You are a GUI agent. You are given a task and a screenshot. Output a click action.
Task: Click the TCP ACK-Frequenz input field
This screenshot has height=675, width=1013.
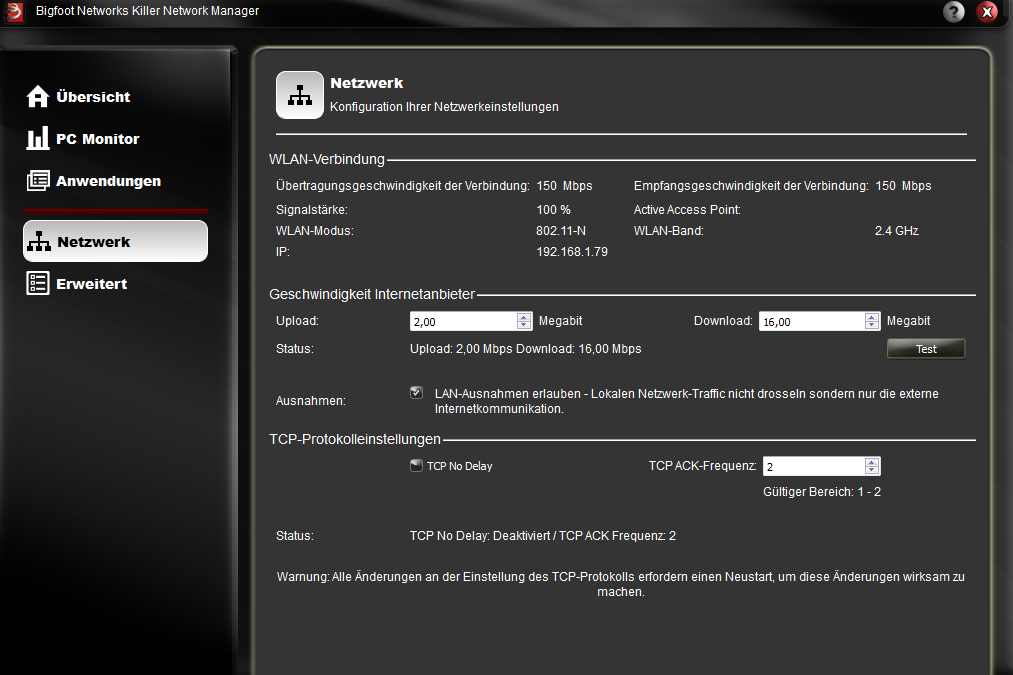pyautogui.click(x=814, y=466)
